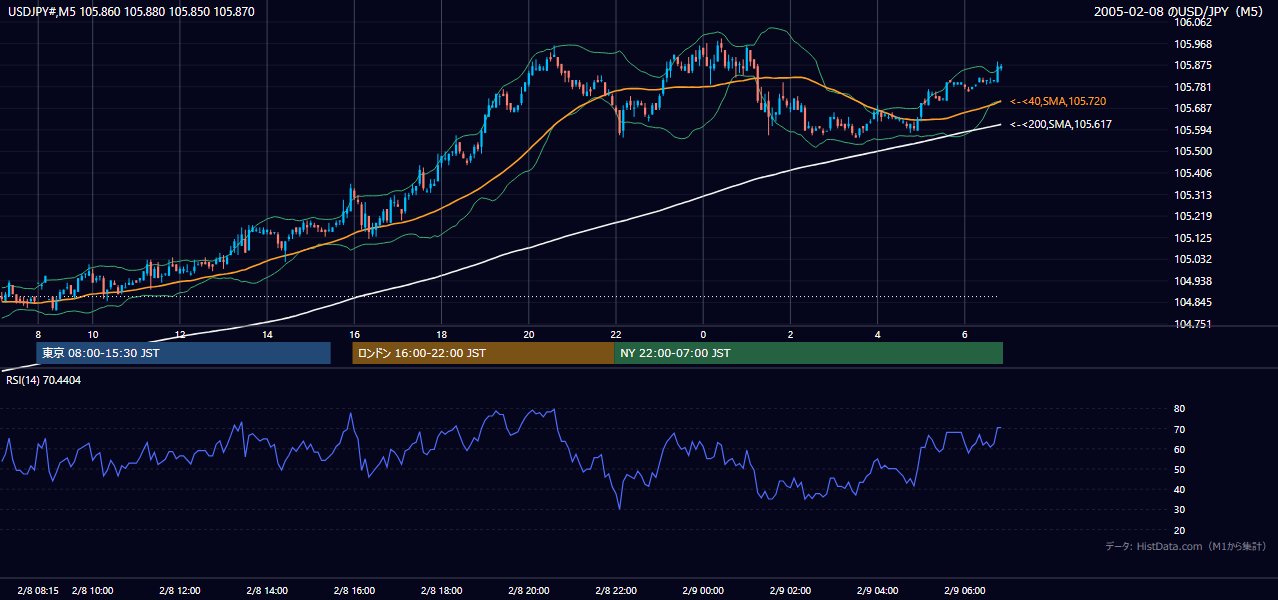This screenshot has height=600, width=1278.
Task: Click the 2/8 14:00 date label
Action: (267, 591)
